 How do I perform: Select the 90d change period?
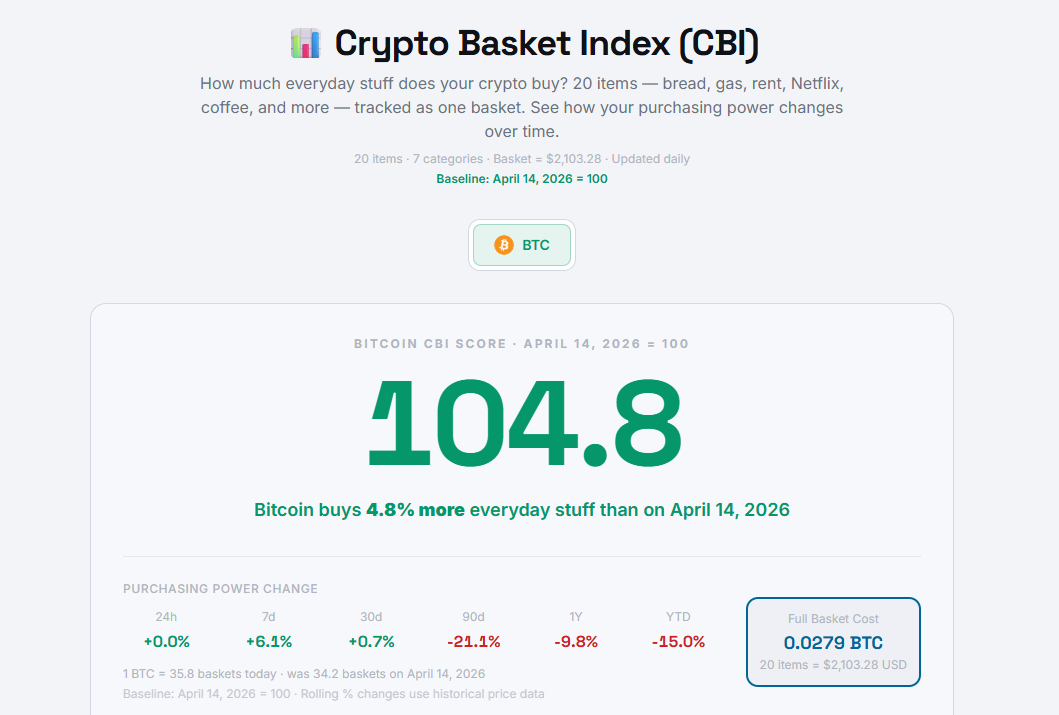474,617
